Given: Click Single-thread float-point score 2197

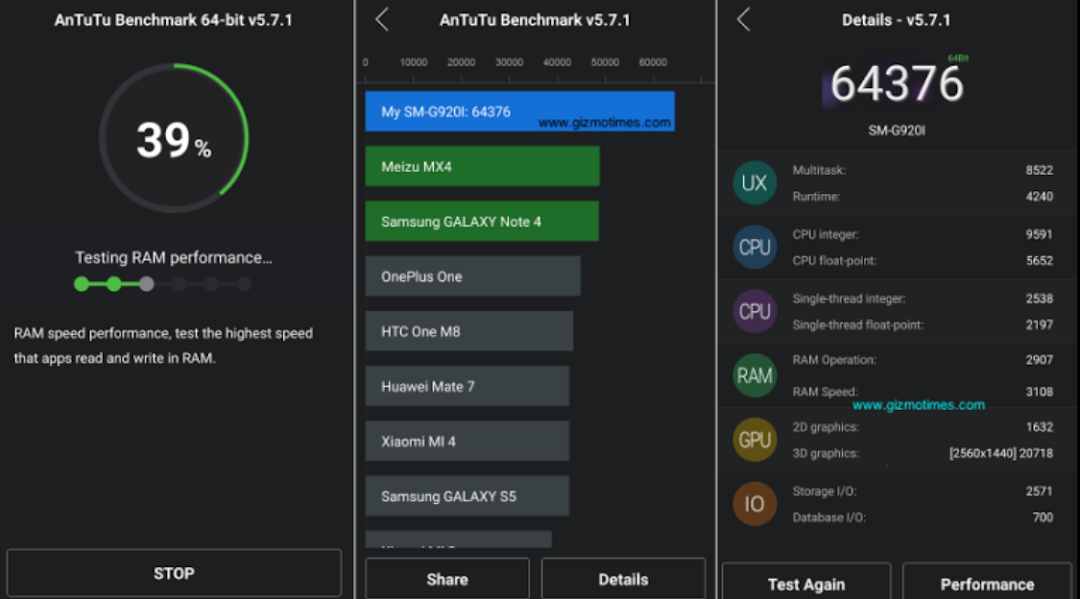Looking at the screenshot, I should [1039, 324].
